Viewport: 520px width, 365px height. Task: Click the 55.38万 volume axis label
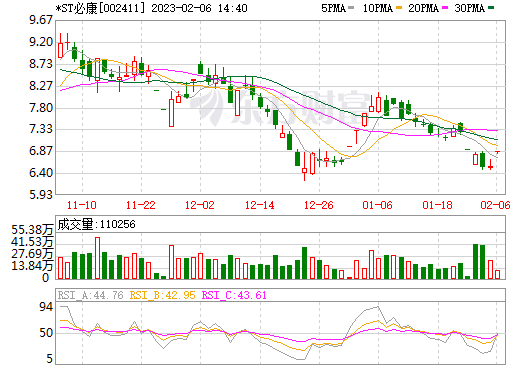pos(32,230)
